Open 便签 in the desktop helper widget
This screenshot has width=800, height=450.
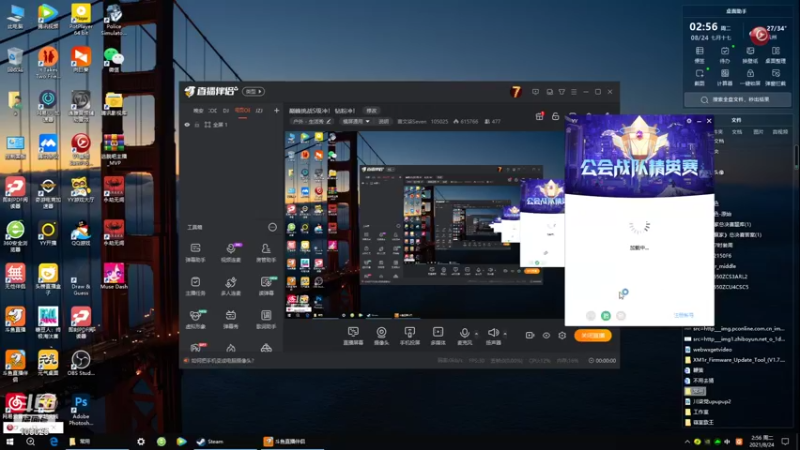(699, 55)
